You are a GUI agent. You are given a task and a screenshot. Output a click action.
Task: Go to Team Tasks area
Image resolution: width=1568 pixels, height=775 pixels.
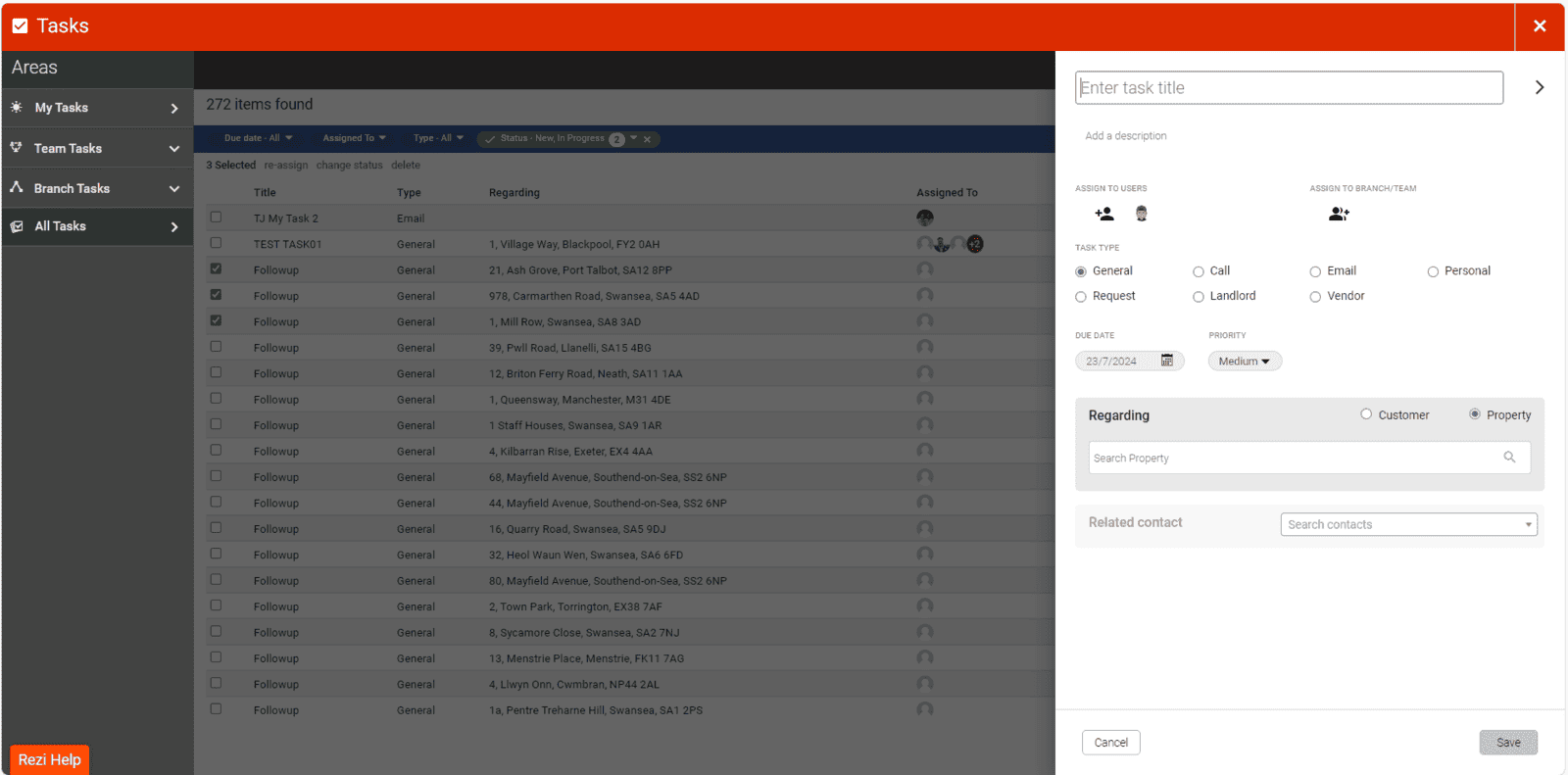click(x=97, y=148)
